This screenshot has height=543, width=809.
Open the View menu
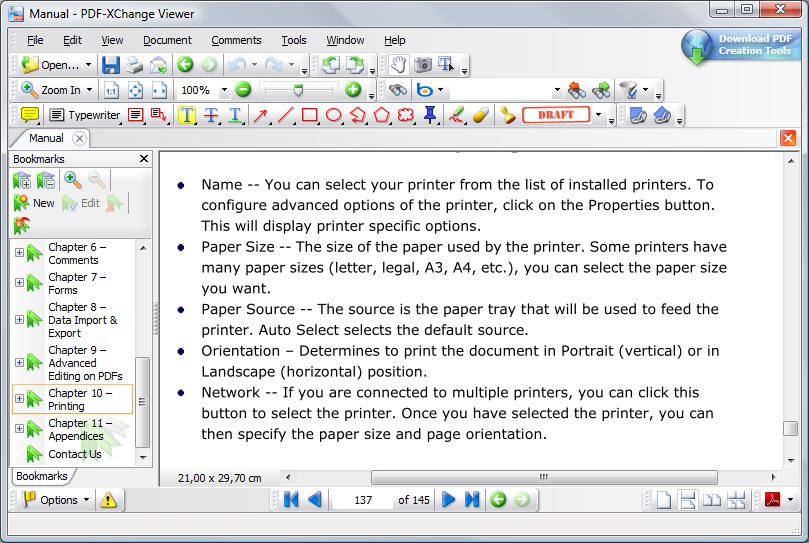pyautogui.click(x=112, y=40)
